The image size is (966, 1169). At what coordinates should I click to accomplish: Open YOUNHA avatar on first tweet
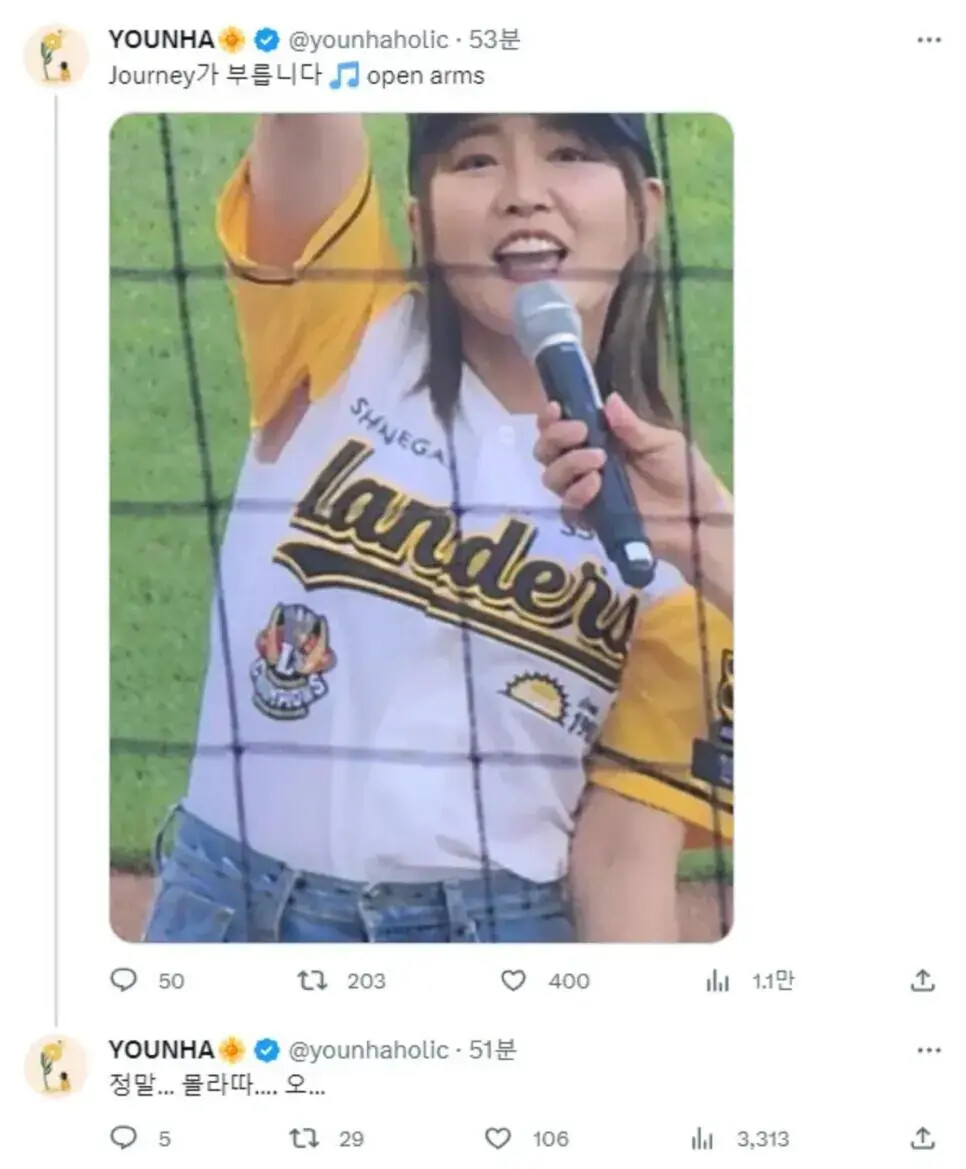(x=56, y=56)
